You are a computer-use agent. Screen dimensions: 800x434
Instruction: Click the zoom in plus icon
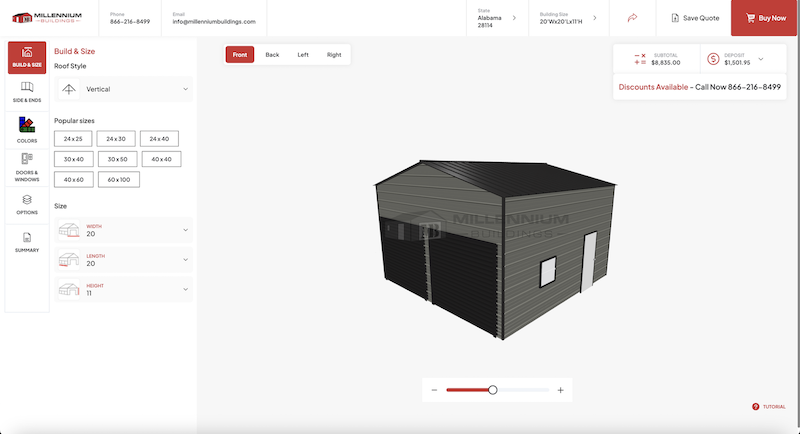pos(560,390)
